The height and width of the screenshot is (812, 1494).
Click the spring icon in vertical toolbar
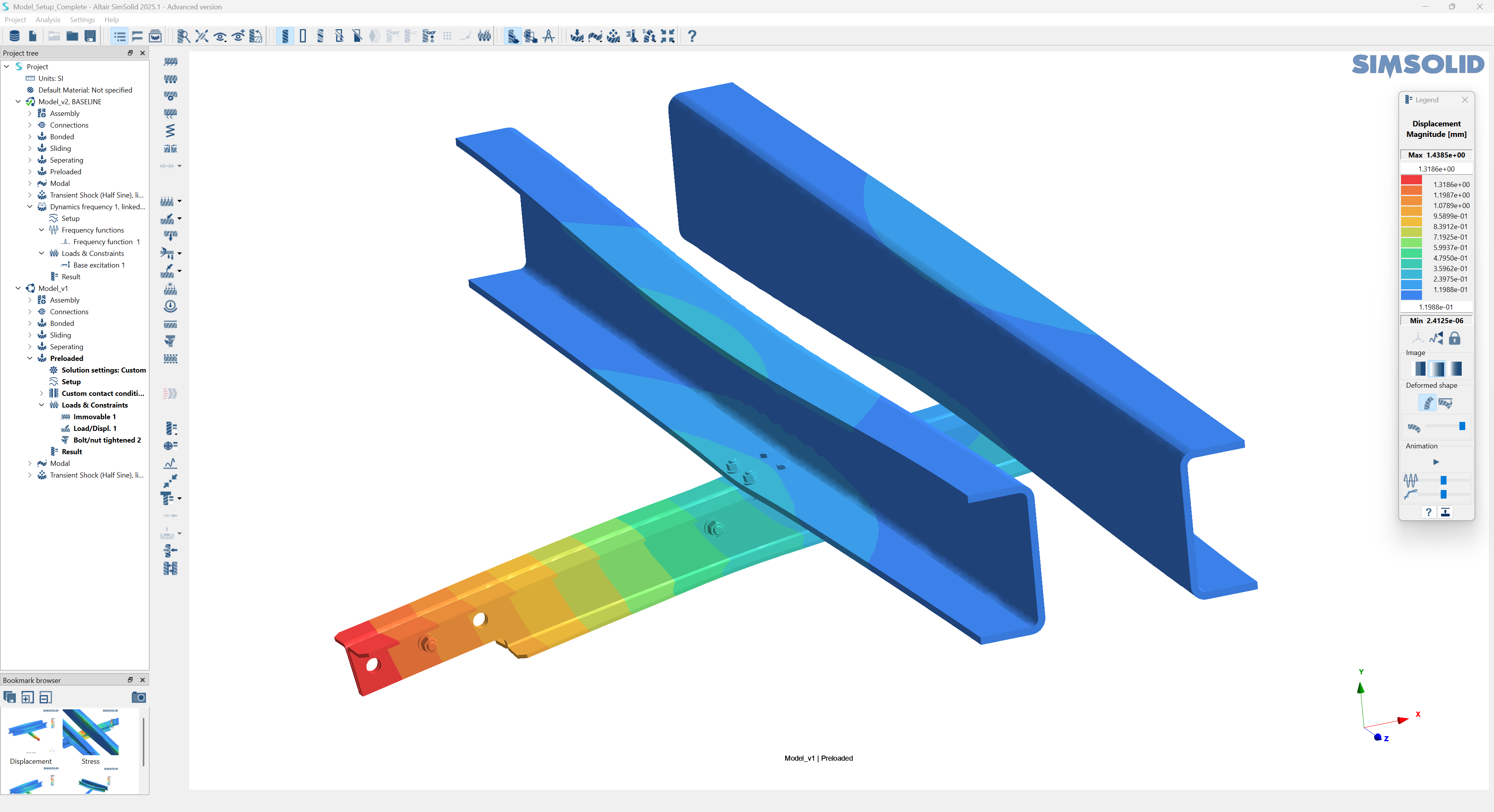point(170,131)
